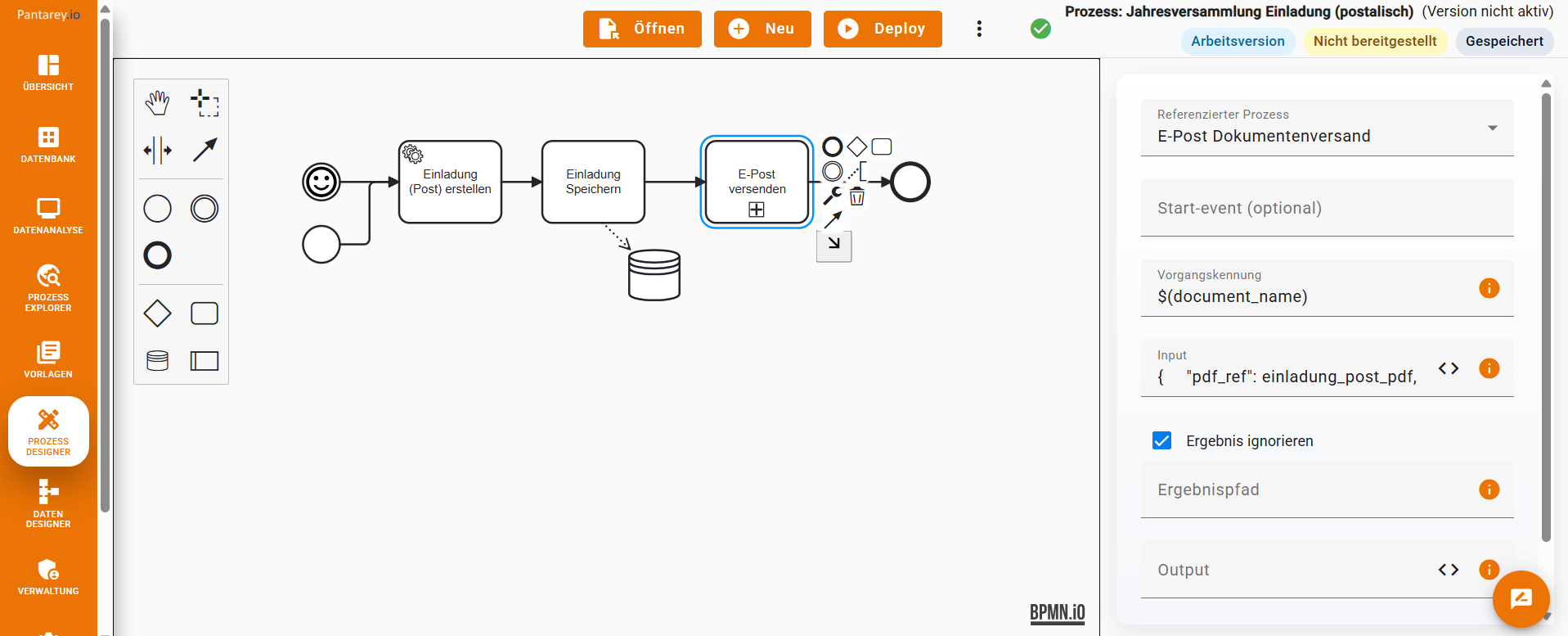Activate the lasso selection tool
The image size is (1568, 636).
(x=204, y=103)
